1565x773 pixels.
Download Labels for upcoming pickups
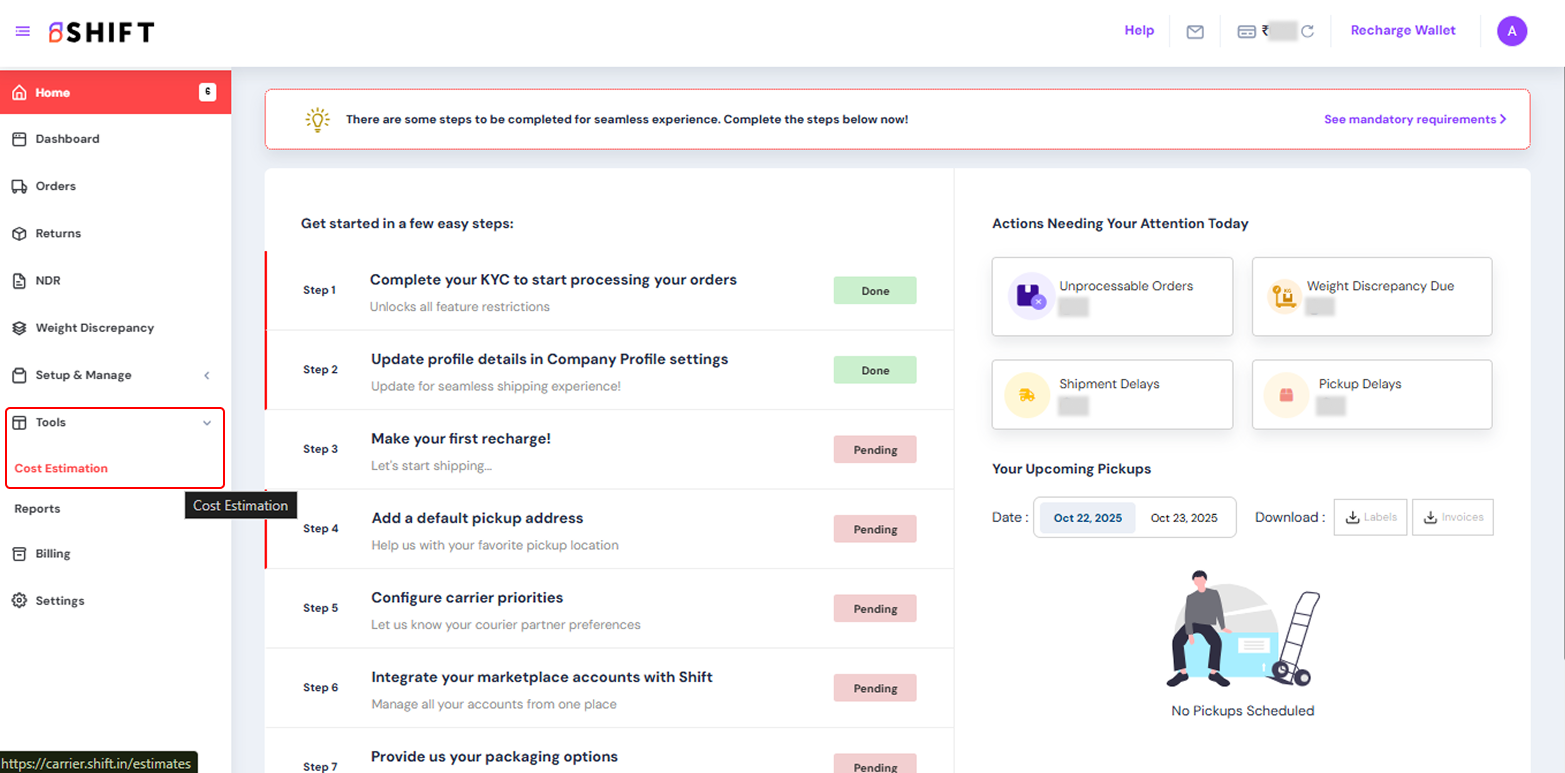1370,517
